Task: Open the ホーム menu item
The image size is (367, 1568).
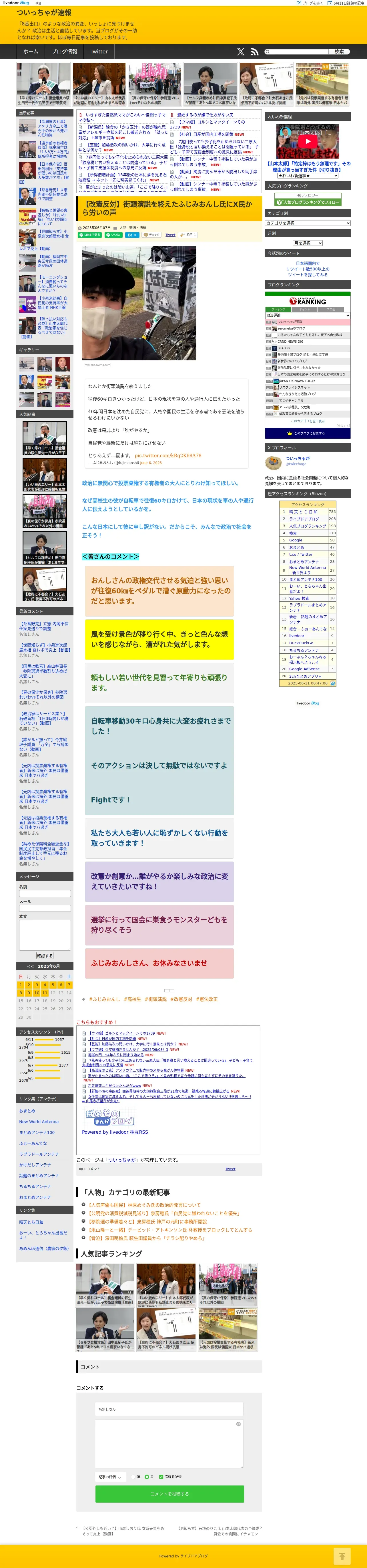Action: [x=31, y=52]
